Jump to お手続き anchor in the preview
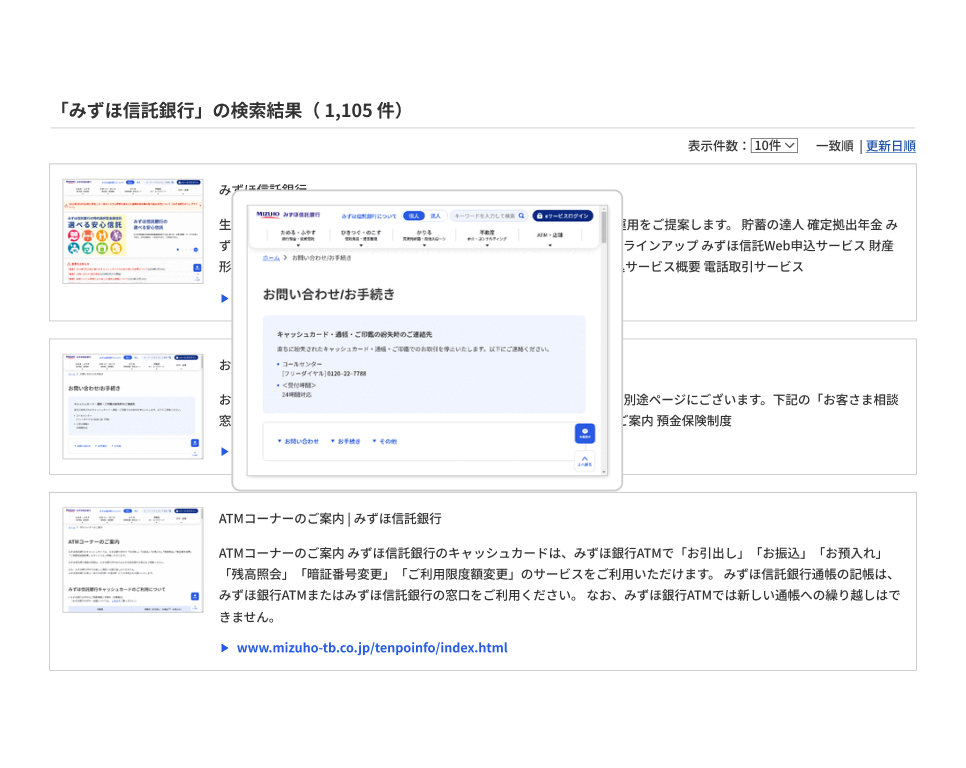Viewport: 966px width, 768px height. [346, 442]
